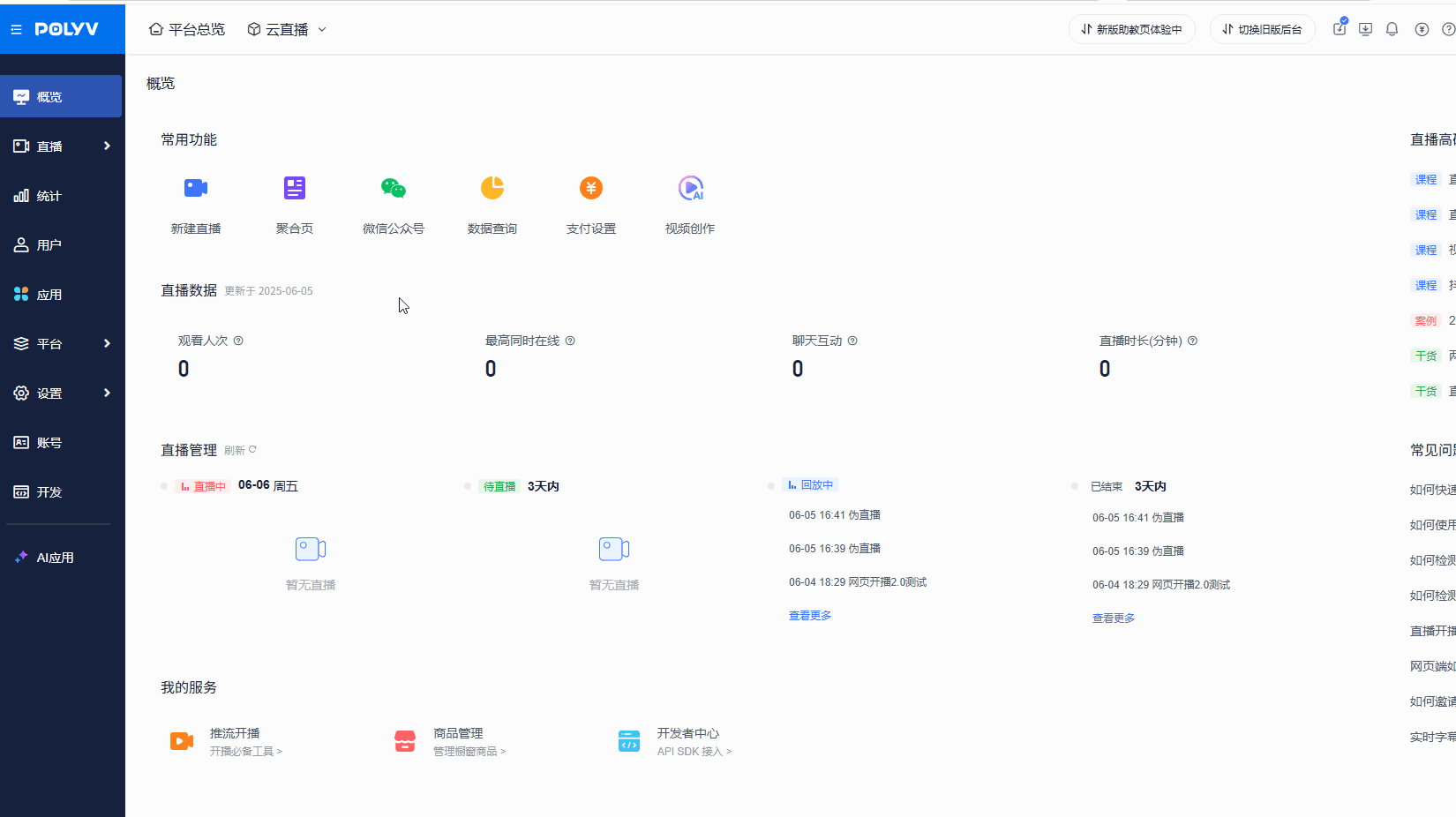Open 06-04 18:29 网页开播2.0测试 under 已结束

pos(1161,584)
